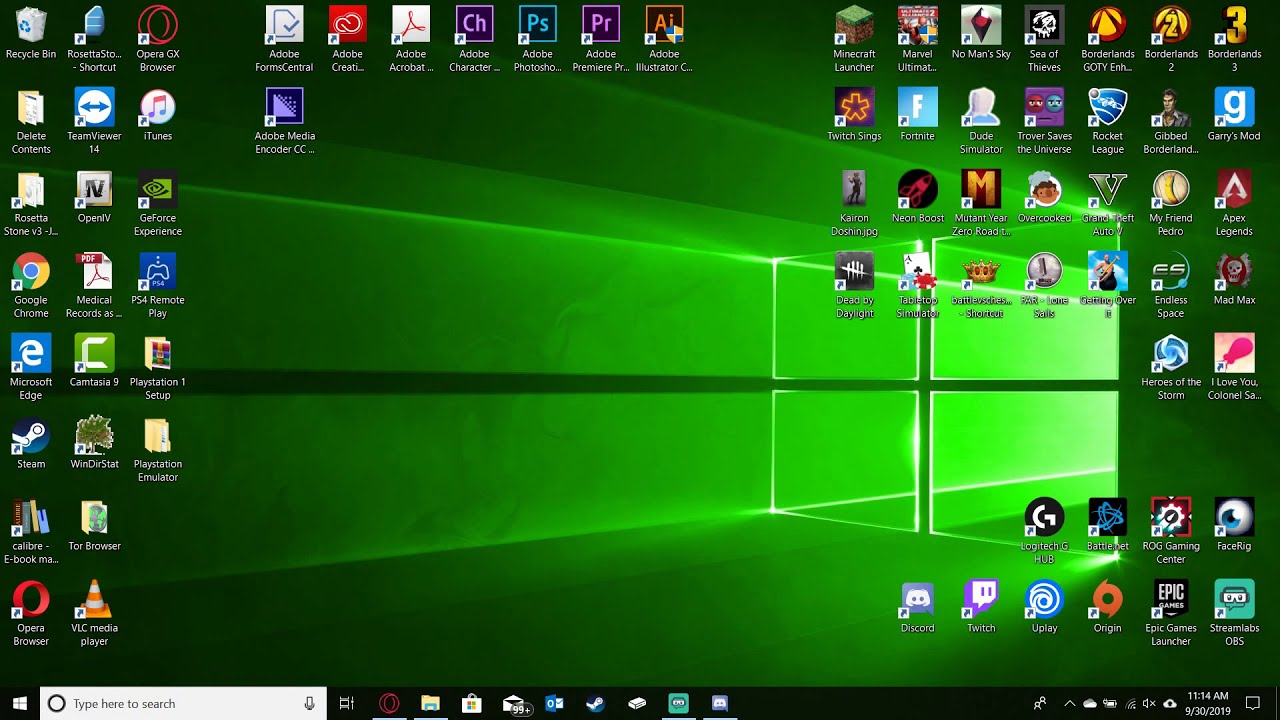Click the Playstation Emulator folder

pos(157,450)
